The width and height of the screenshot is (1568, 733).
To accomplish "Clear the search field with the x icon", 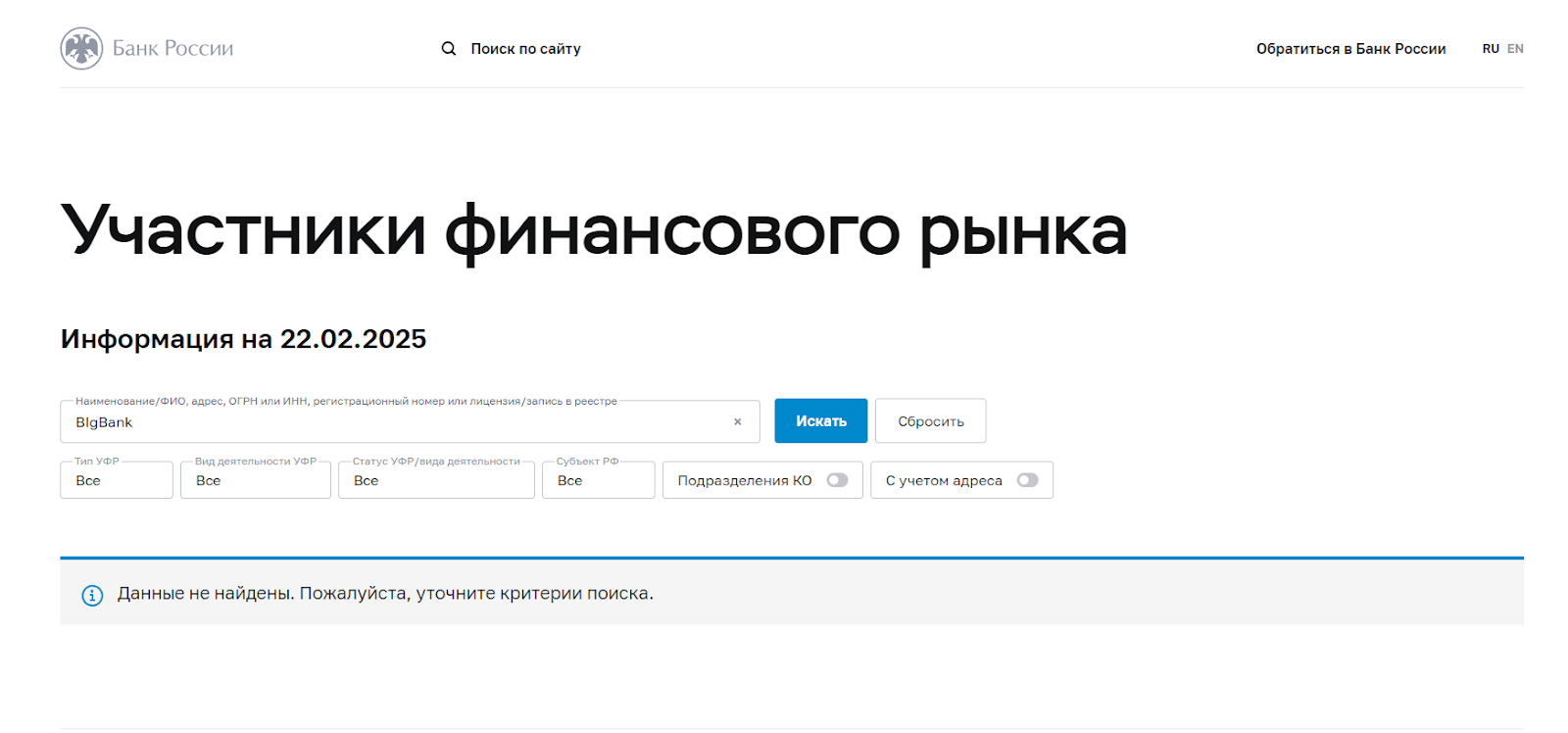I will (738, 422).
